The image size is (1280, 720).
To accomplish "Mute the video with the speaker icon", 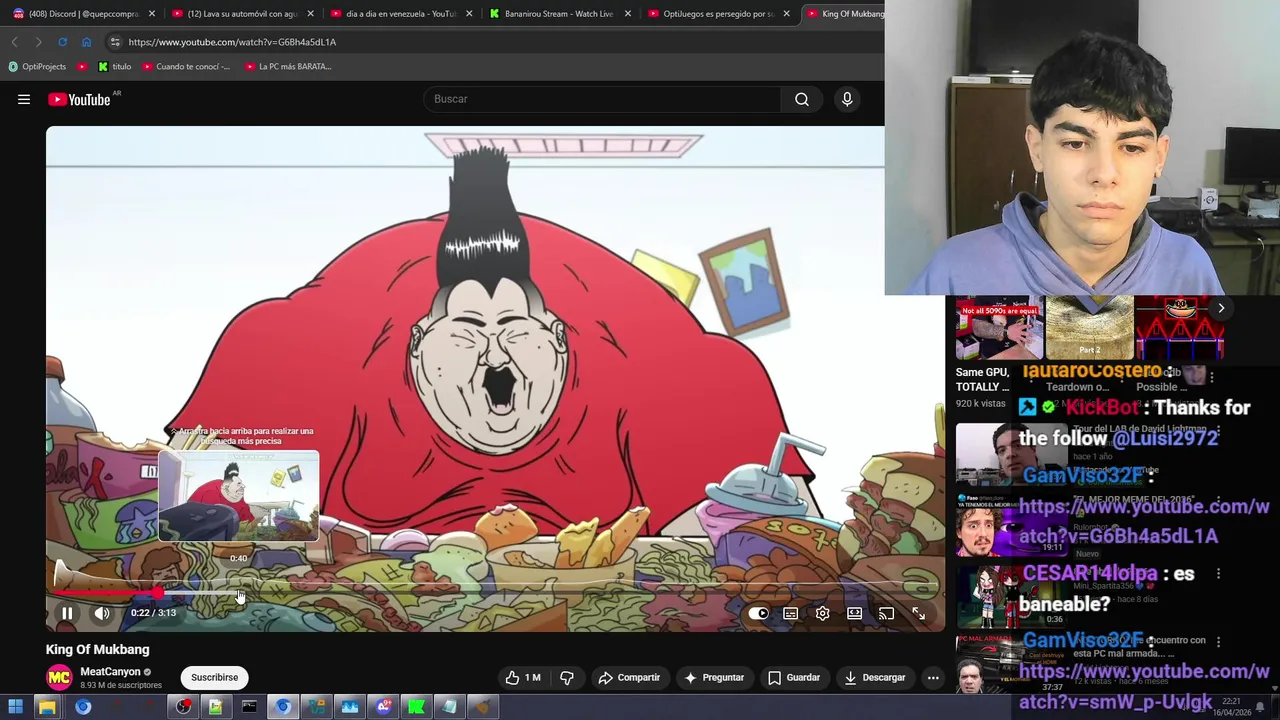I will 102,613.
